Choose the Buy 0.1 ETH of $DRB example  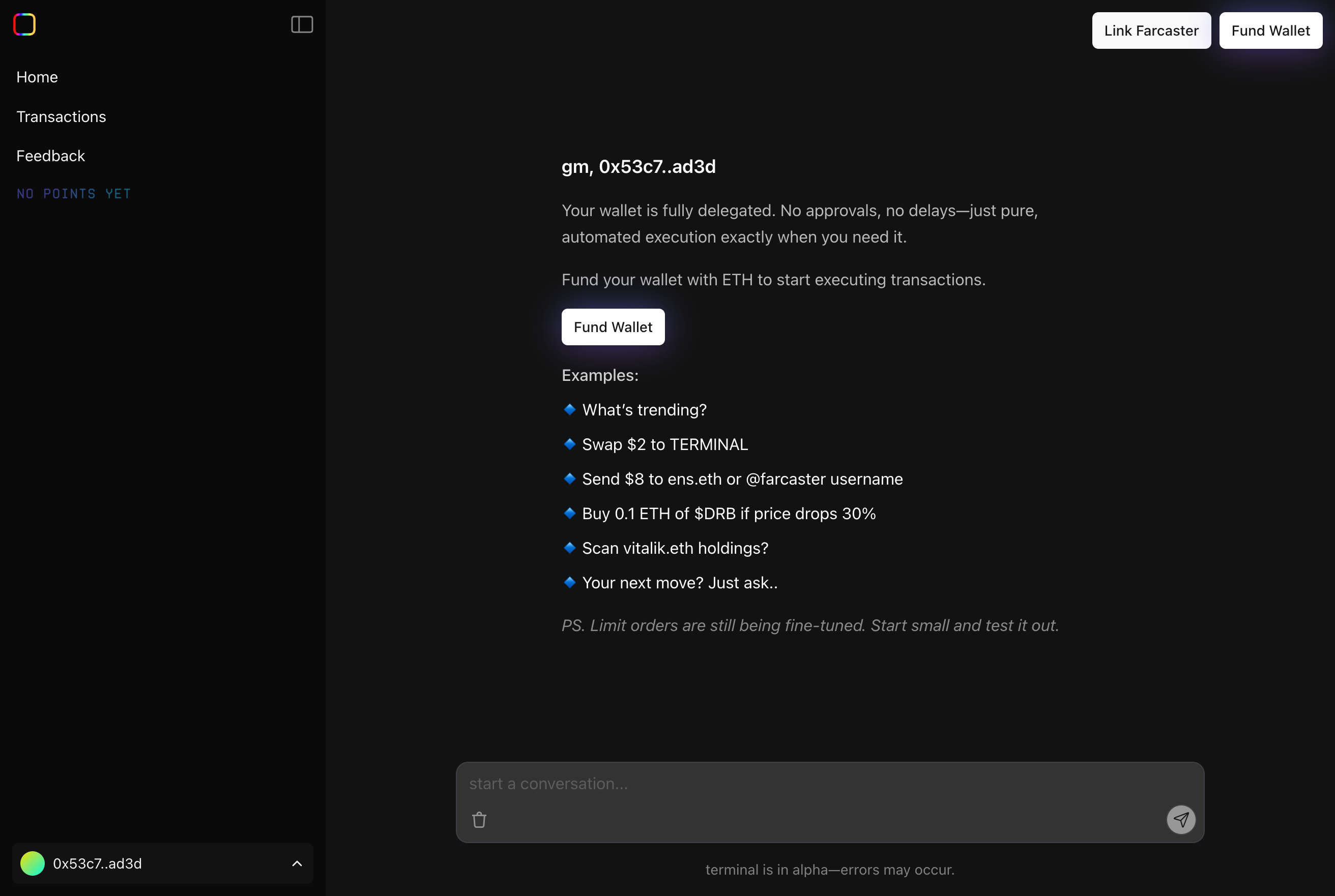tap(729, 514)
